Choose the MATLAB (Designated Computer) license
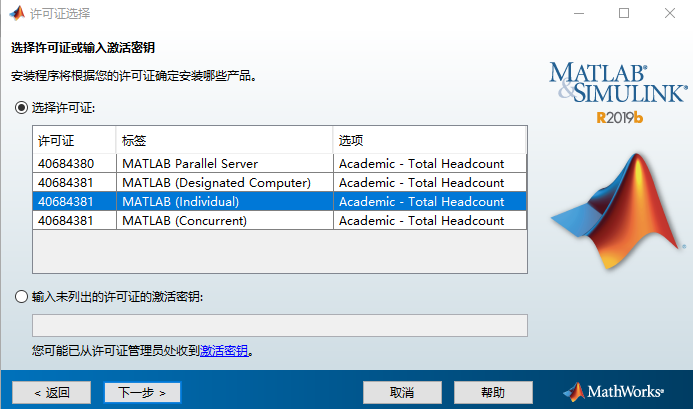 279,183
